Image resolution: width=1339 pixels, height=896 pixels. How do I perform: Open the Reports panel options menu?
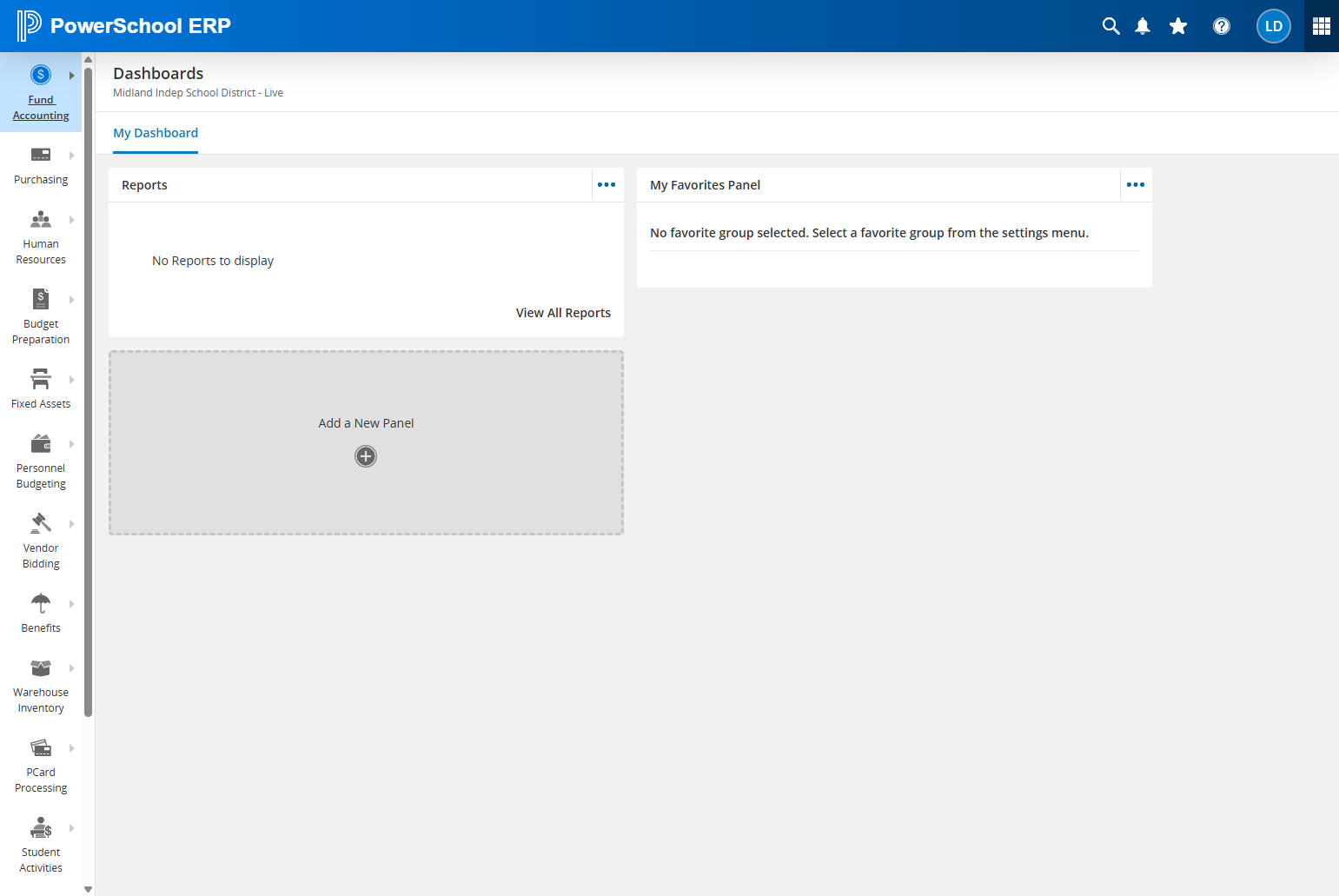pos(607,185)
